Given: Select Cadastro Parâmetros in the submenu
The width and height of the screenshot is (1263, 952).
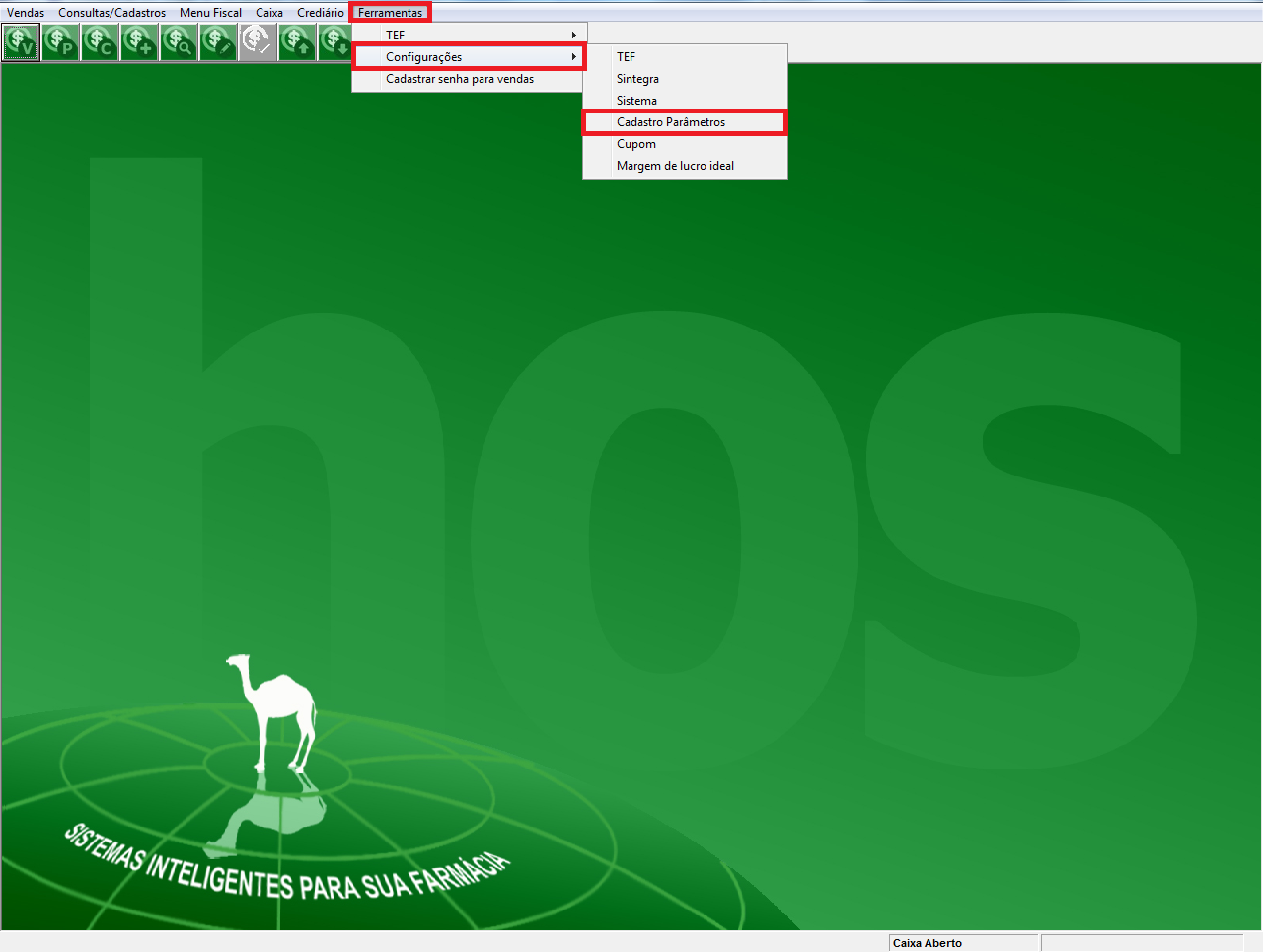Looking at the screenshot, I should [671, 122].
